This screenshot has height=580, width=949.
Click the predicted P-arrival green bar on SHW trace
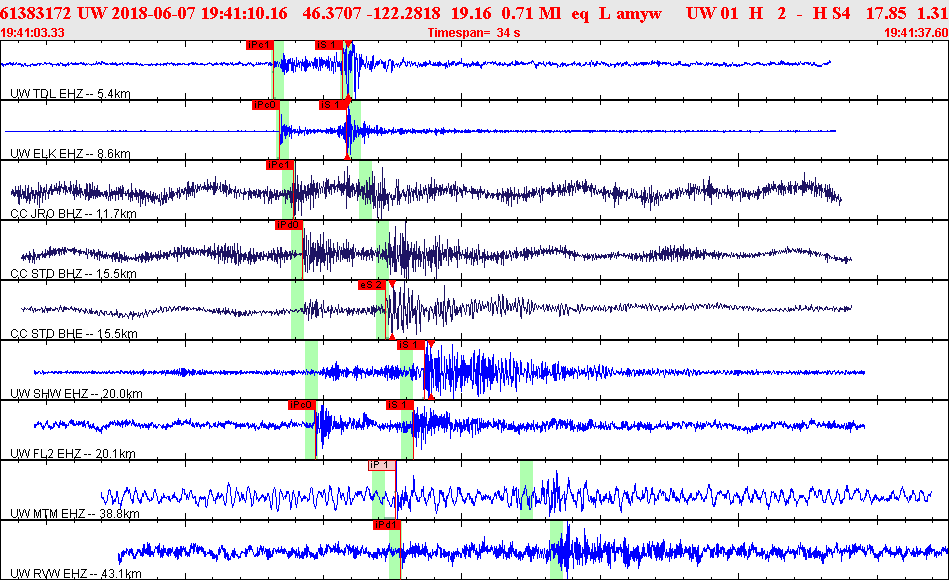[311, 369]
